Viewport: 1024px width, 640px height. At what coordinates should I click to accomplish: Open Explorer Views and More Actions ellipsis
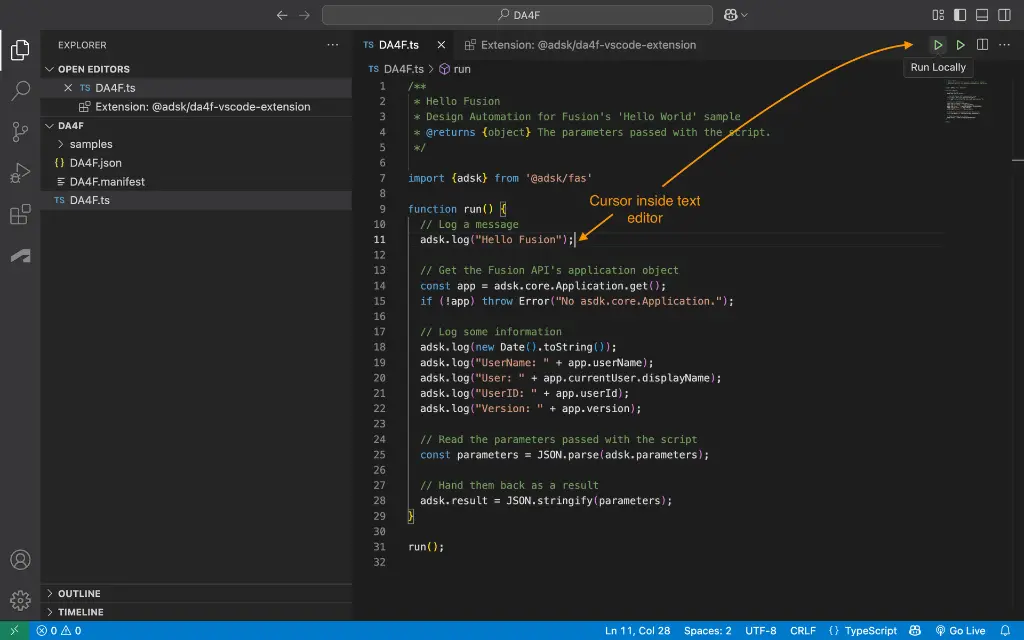pos(332,45)
